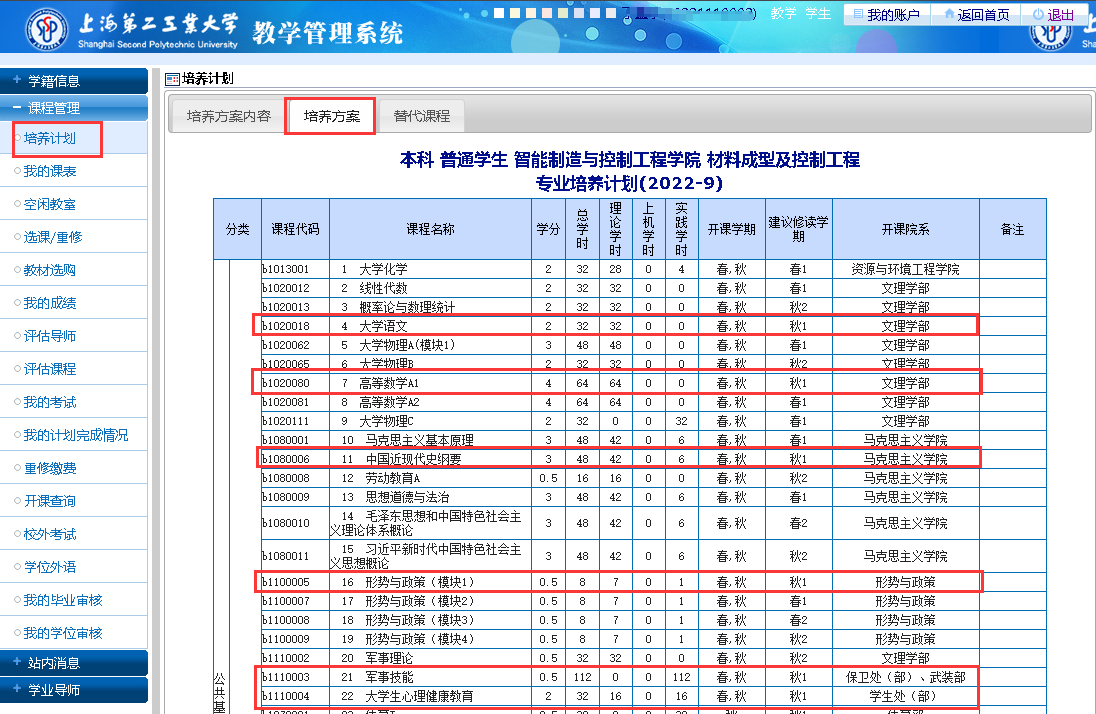This screenshot has width=1096, height=714.
Task: Select the 培养方案 tab
Action: click(x=331, y=116)
